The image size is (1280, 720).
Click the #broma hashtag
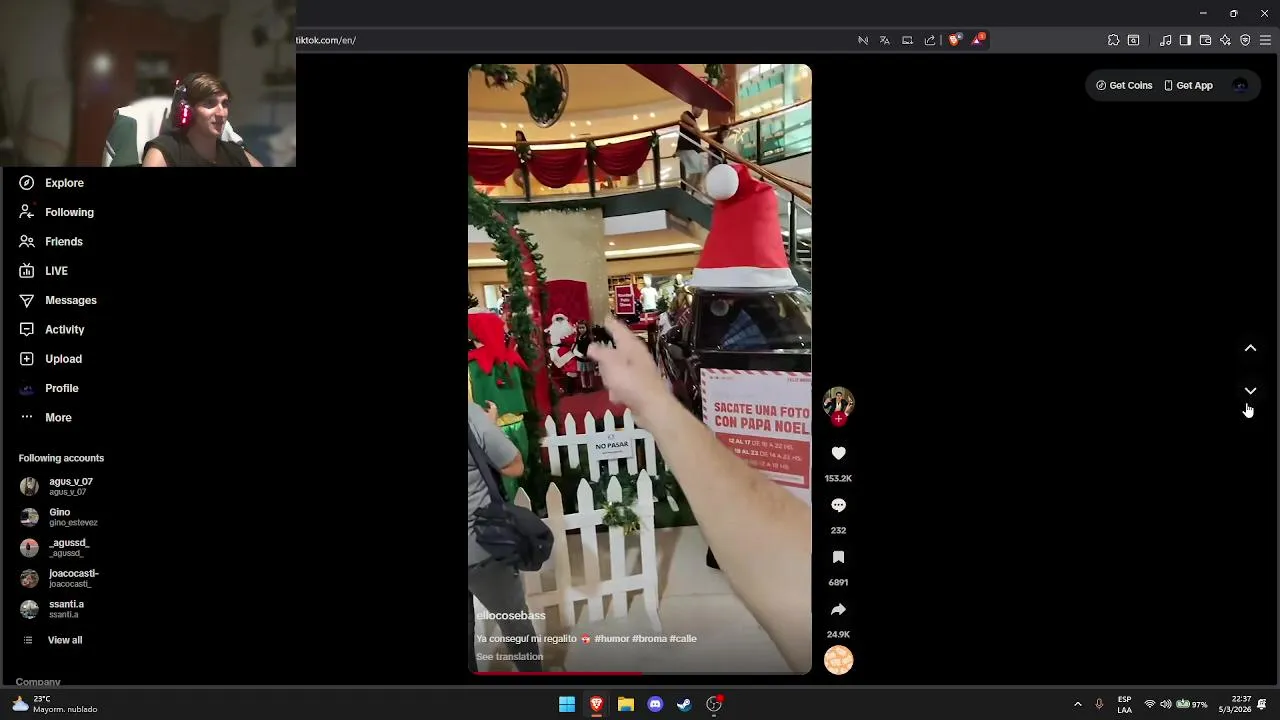click(x=649, y=639)
